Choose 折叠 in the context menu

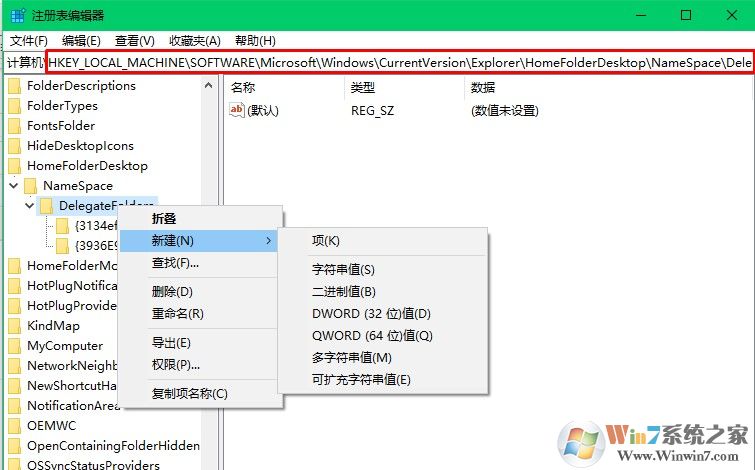164,219
